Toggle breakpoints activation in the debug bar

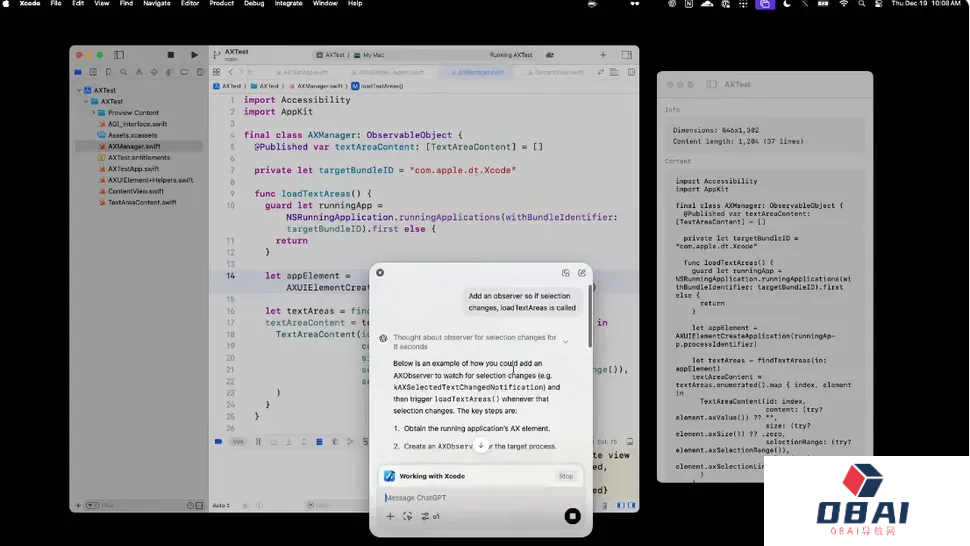(219, 441)
